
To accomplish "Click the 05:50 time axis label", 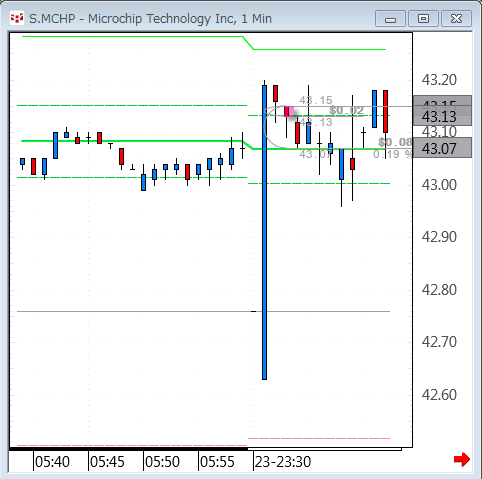I will click(x=162, y=462).
